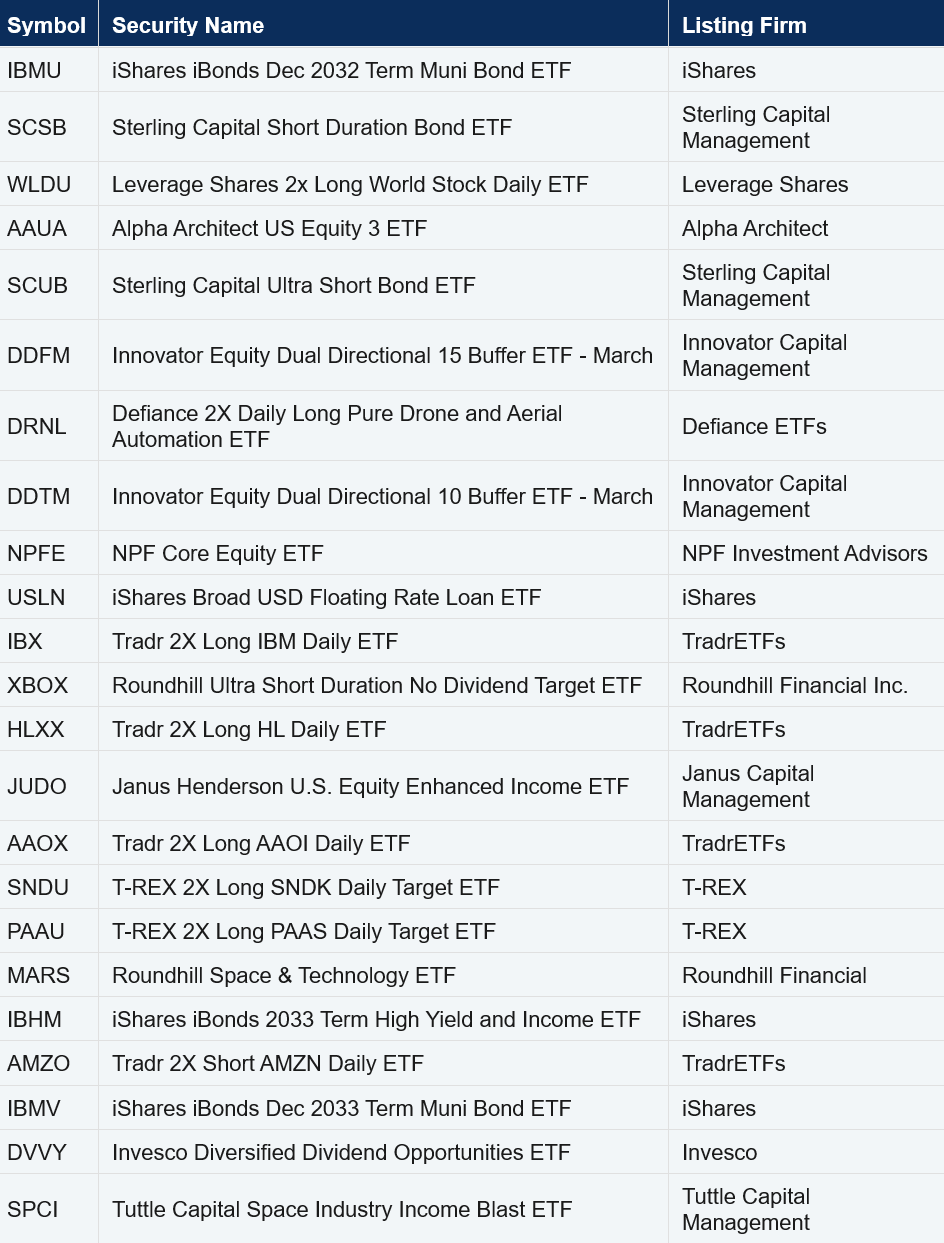Image resolution: width=944 pixels, height=1243 pixels.
Task: Click Sterling Capital Short Duration Bond ETF
Action: click(312, 128)
